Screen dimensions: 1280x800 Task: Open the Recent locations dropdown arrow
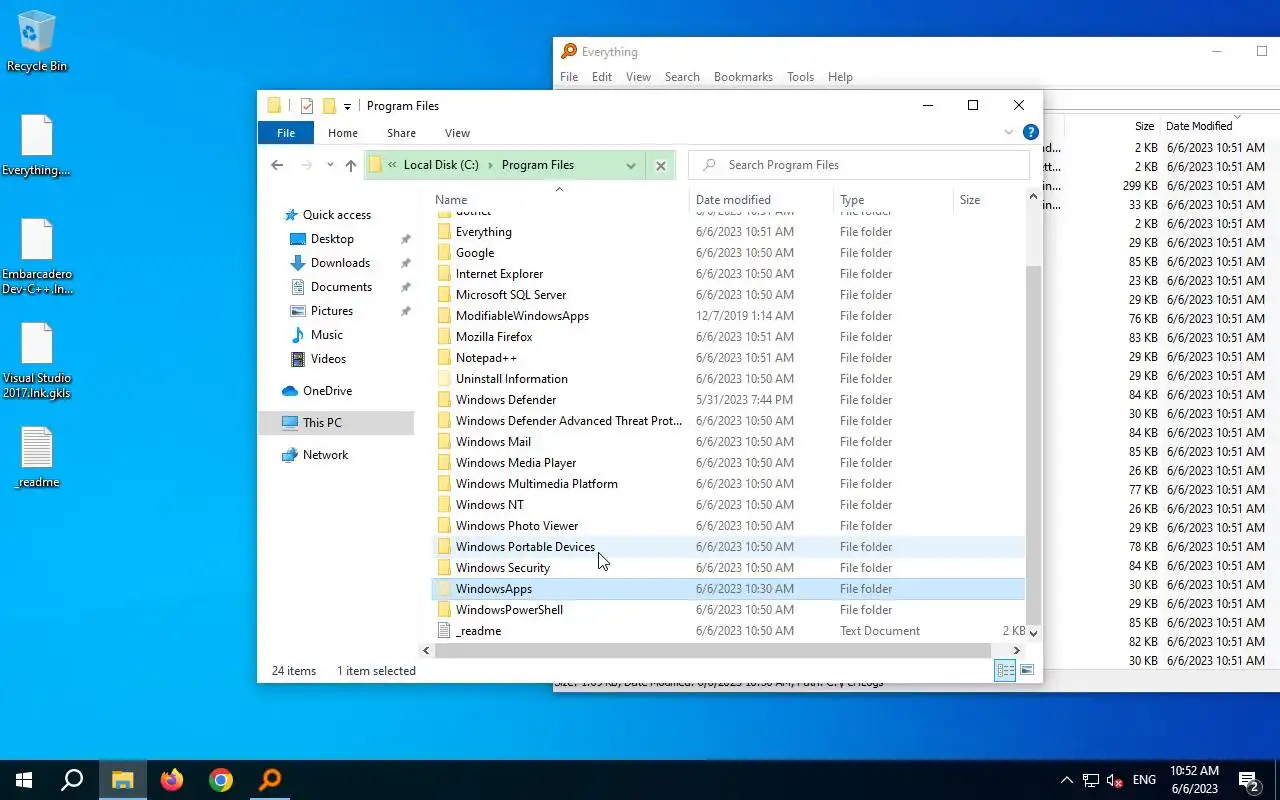[330, 165]
